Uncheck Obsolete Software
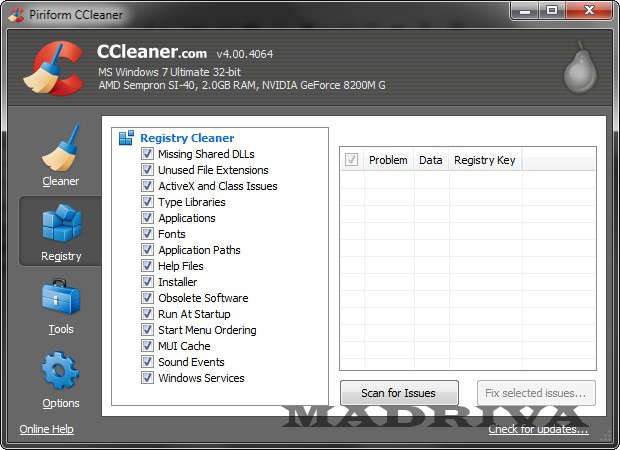 [147, 298]
